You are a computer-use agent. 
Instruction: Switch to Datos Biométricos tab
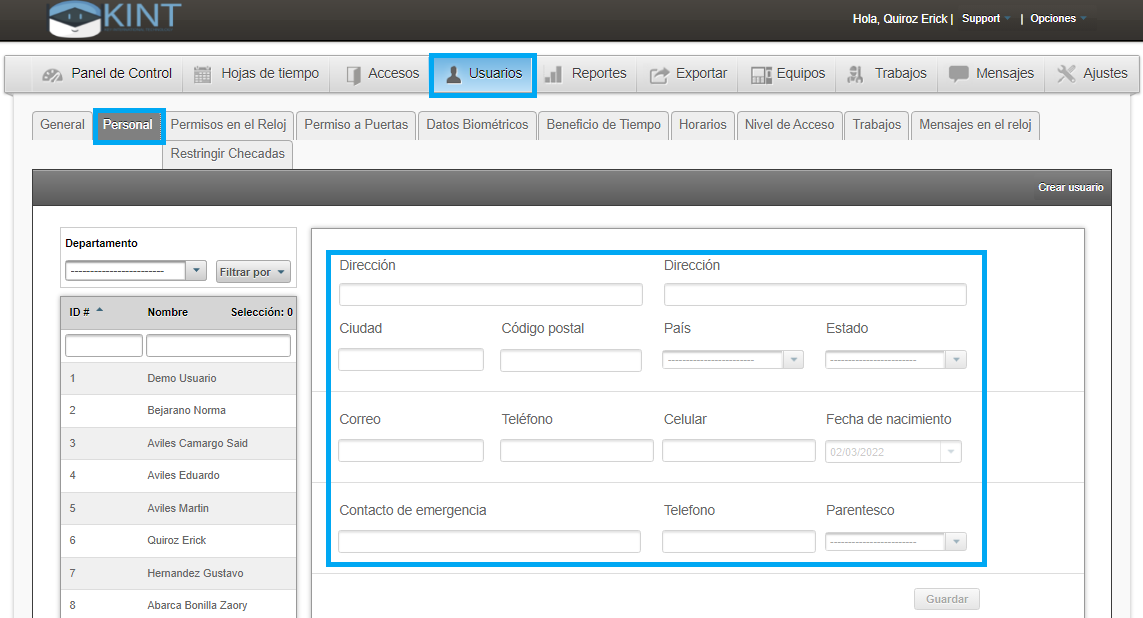[477, 125]
